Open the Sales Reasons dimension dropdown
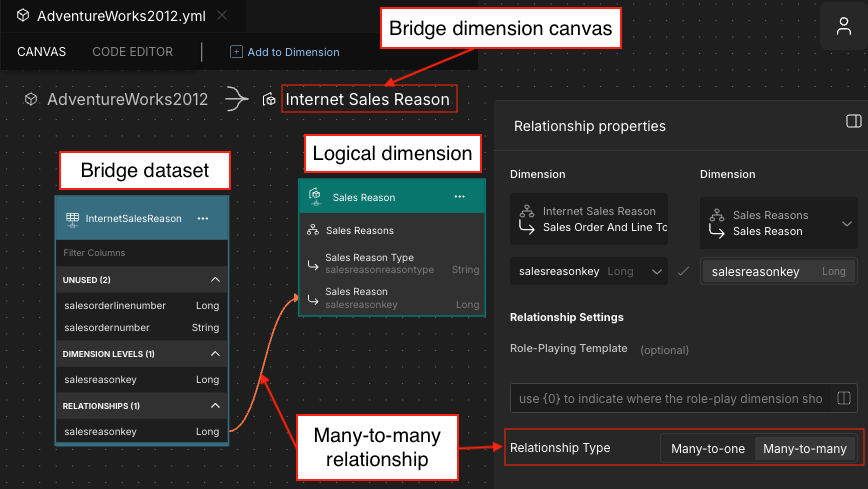 pyautogui.click(x=778, y=223)
